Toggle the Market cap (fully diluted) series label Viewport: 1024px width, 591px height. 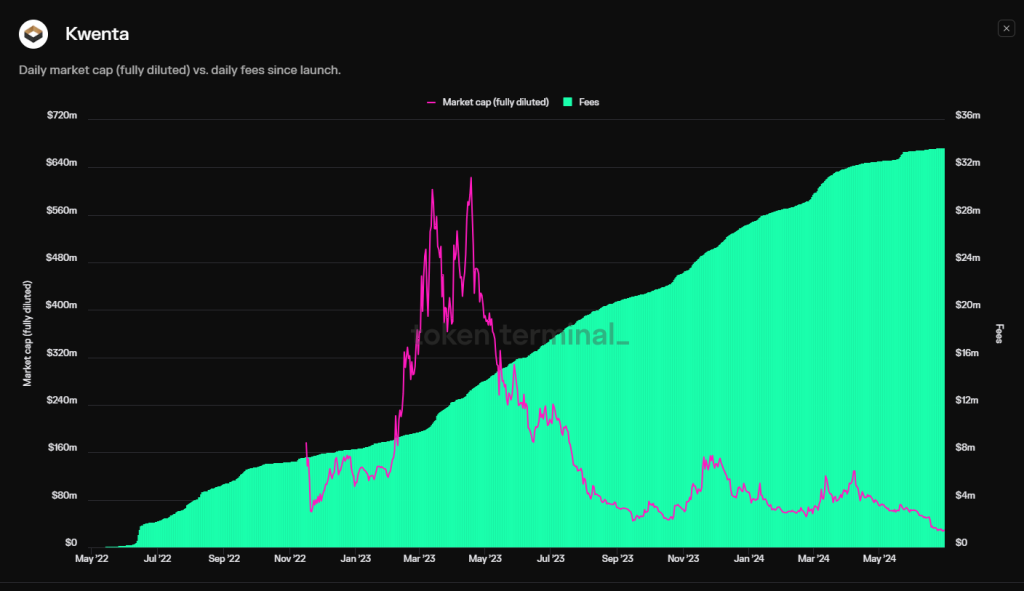pos(495,102)
